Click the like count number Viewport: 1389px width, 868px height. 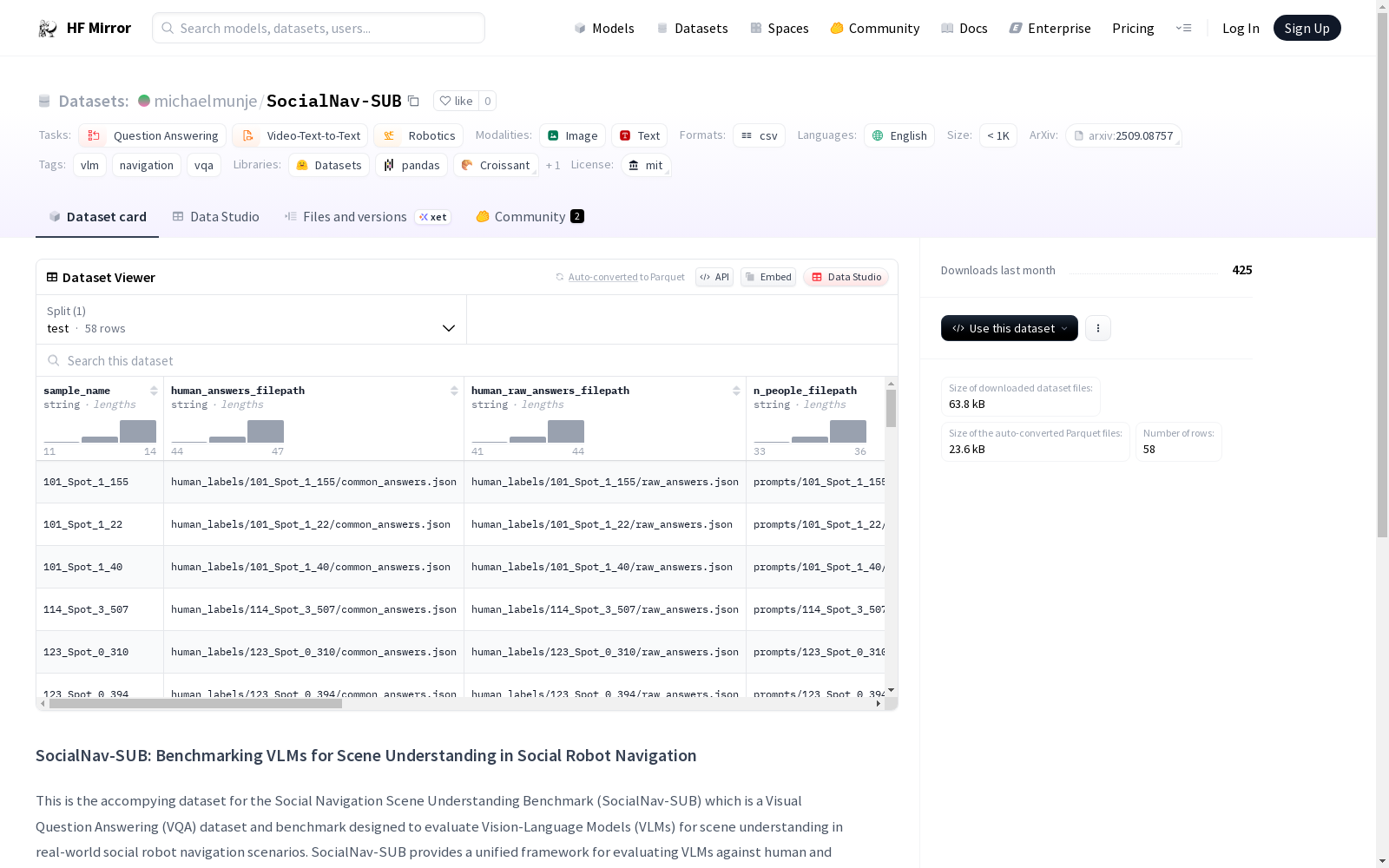pos(488,101)
